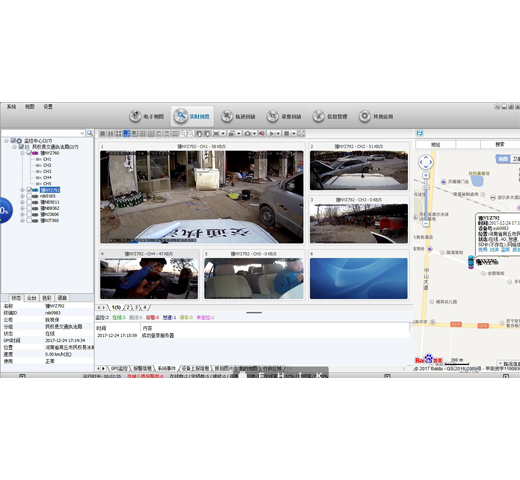Select the single-window video layout icon
520x480 pixels.
(x=103, y=133)
